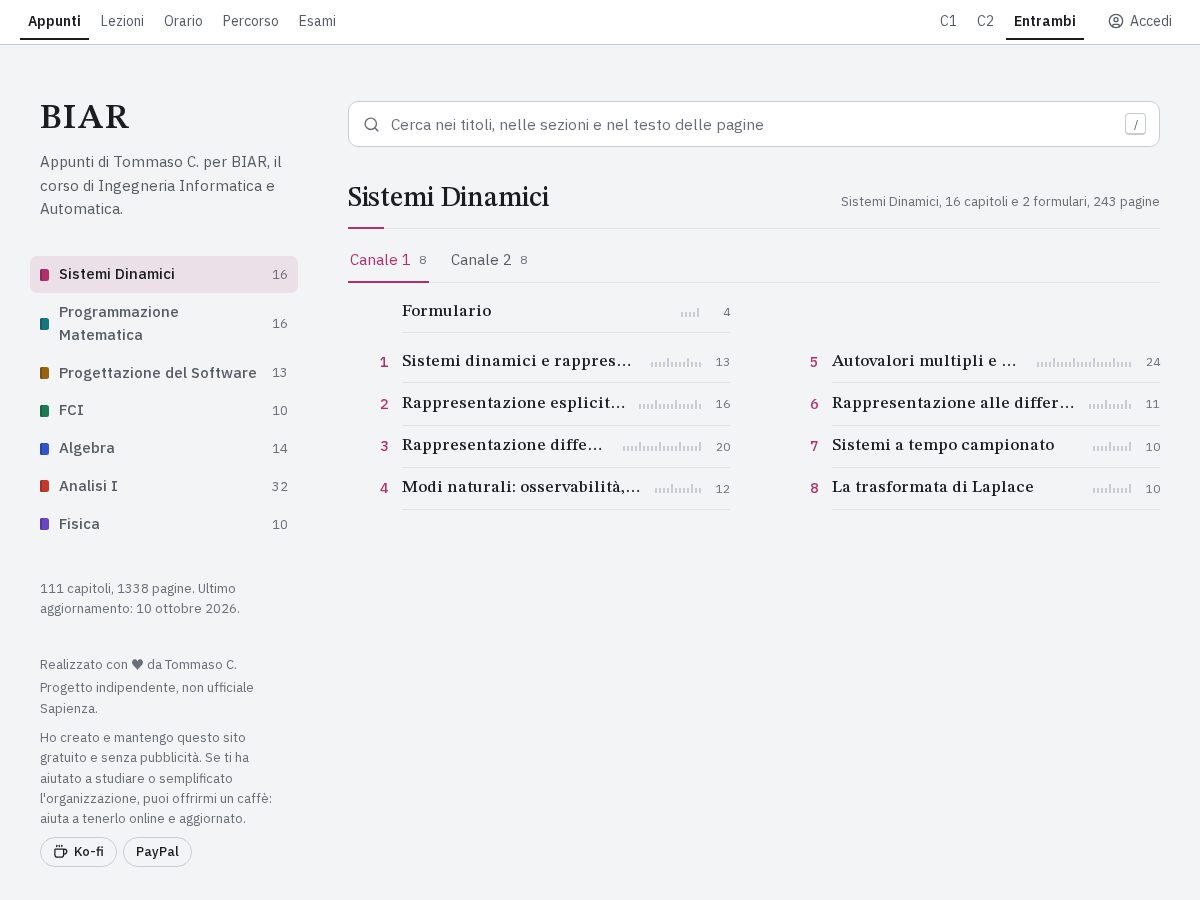Click the user account icon beside Accedi
Screen dimensions: 1200x900
point(1116,21)
